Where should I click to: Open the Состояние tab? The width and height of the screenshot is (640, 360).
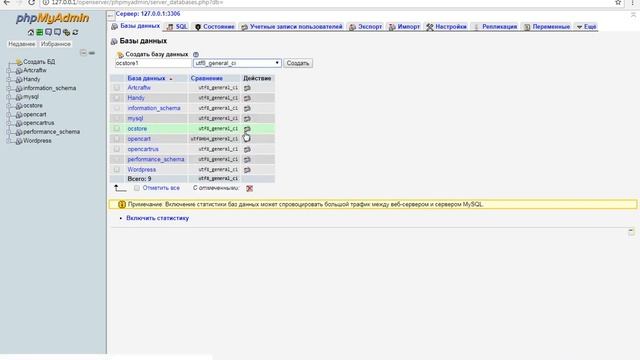214,27
